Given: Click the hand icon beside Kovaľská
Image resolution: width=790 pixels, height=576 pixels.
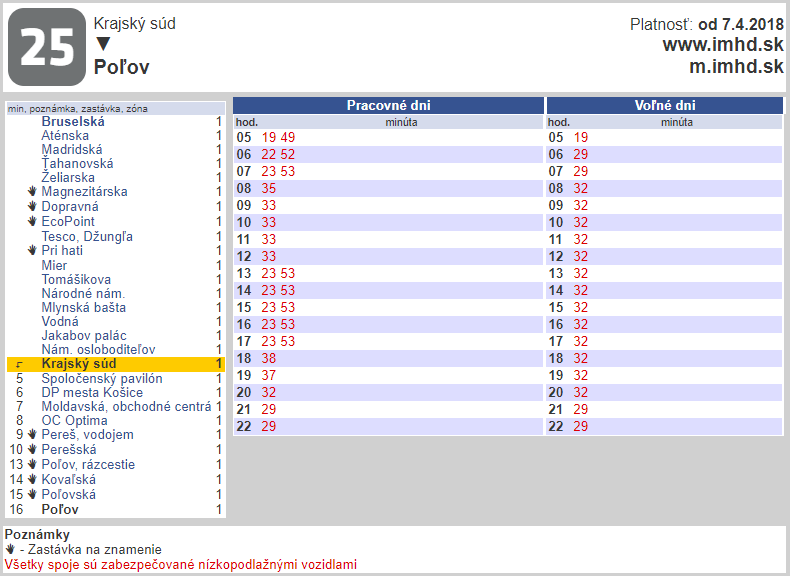Looking at the screenshot, I should pos(32,480).
